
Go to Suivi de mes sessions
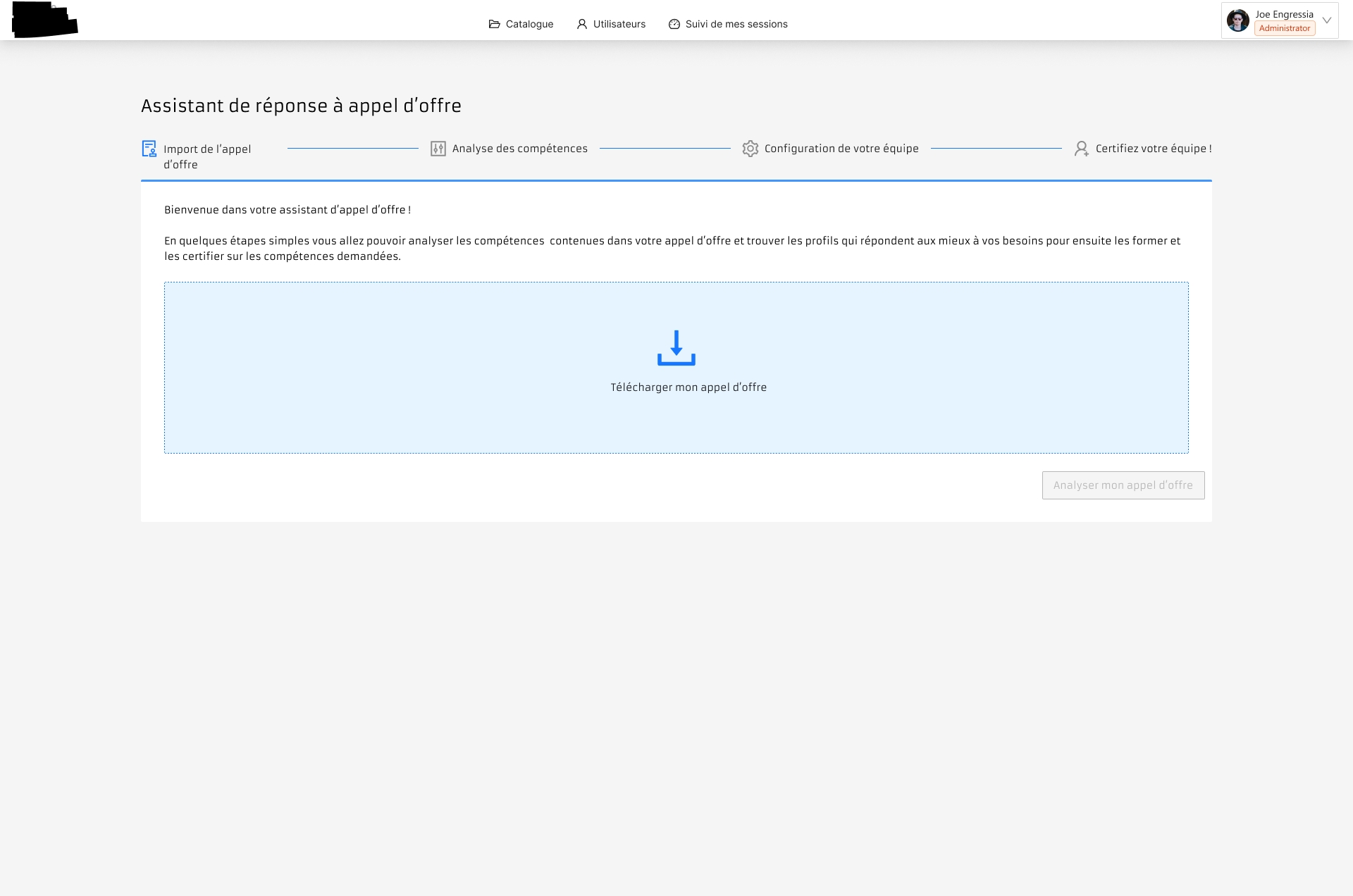(x=736, y=24)
